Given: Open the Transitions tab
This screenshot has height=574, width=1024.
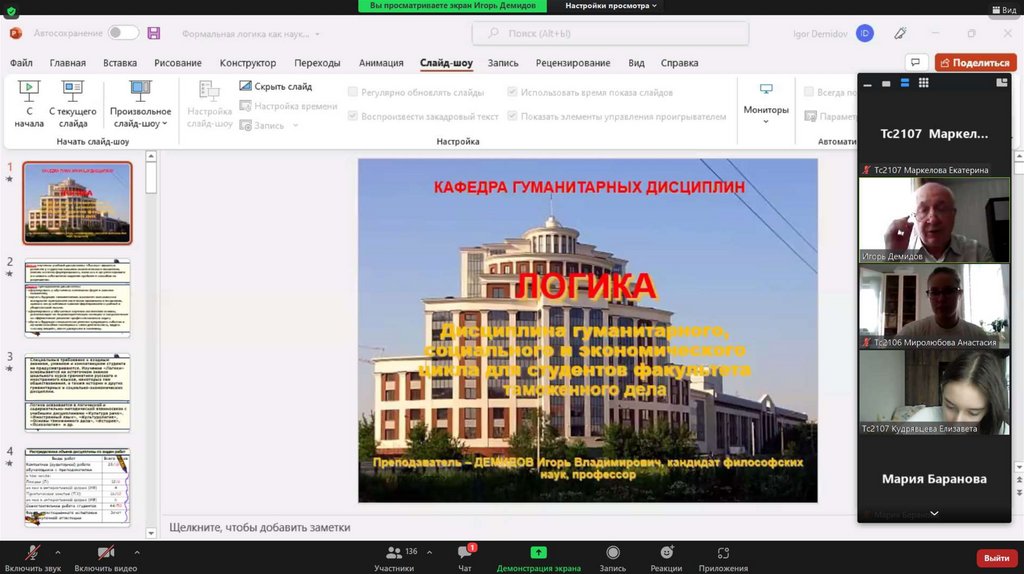Looking at the screenshot, I should pyautogui.click(x=317, y=63).
